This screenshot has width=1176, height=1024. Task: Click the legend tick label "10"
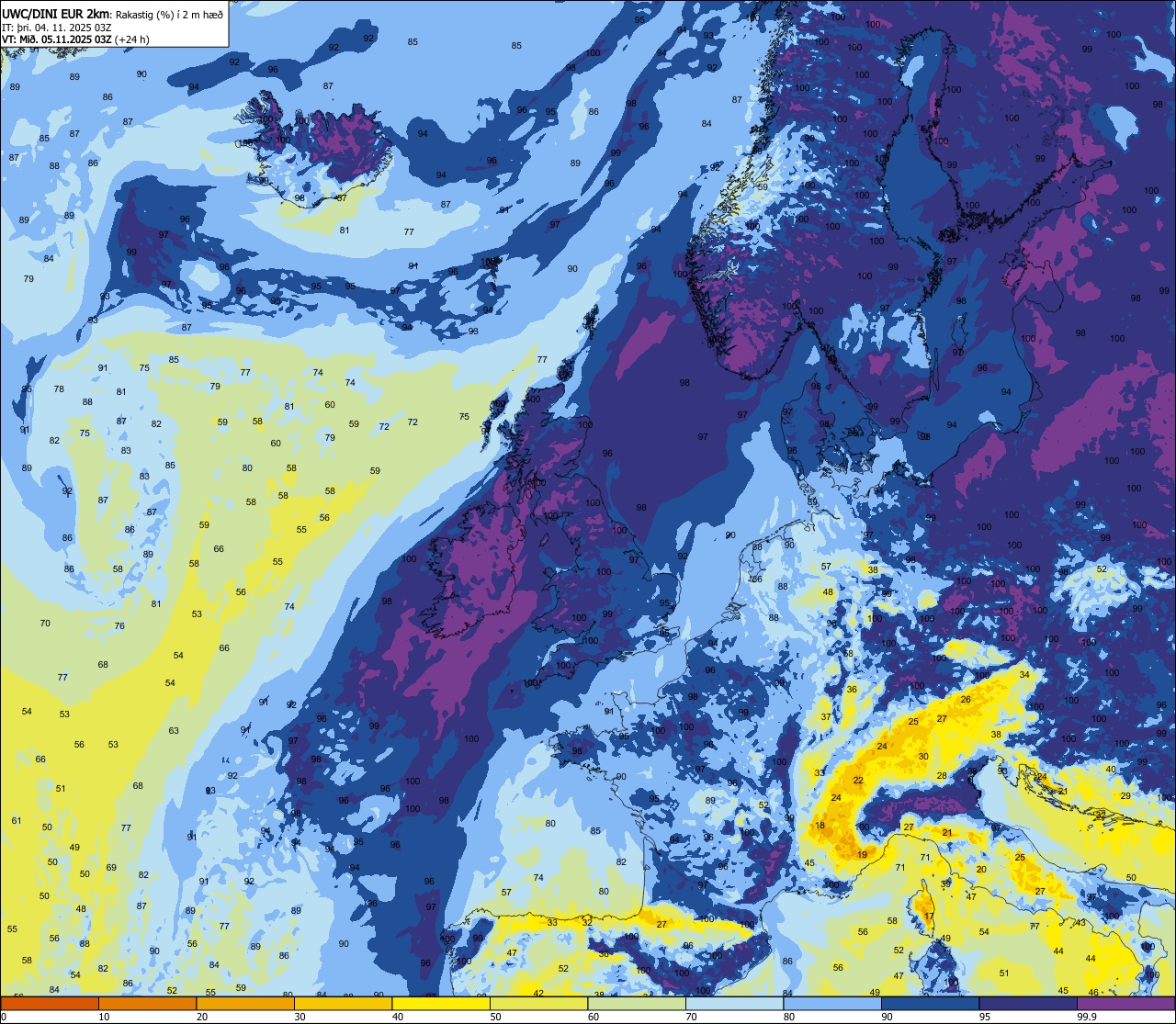(104, 1017)
